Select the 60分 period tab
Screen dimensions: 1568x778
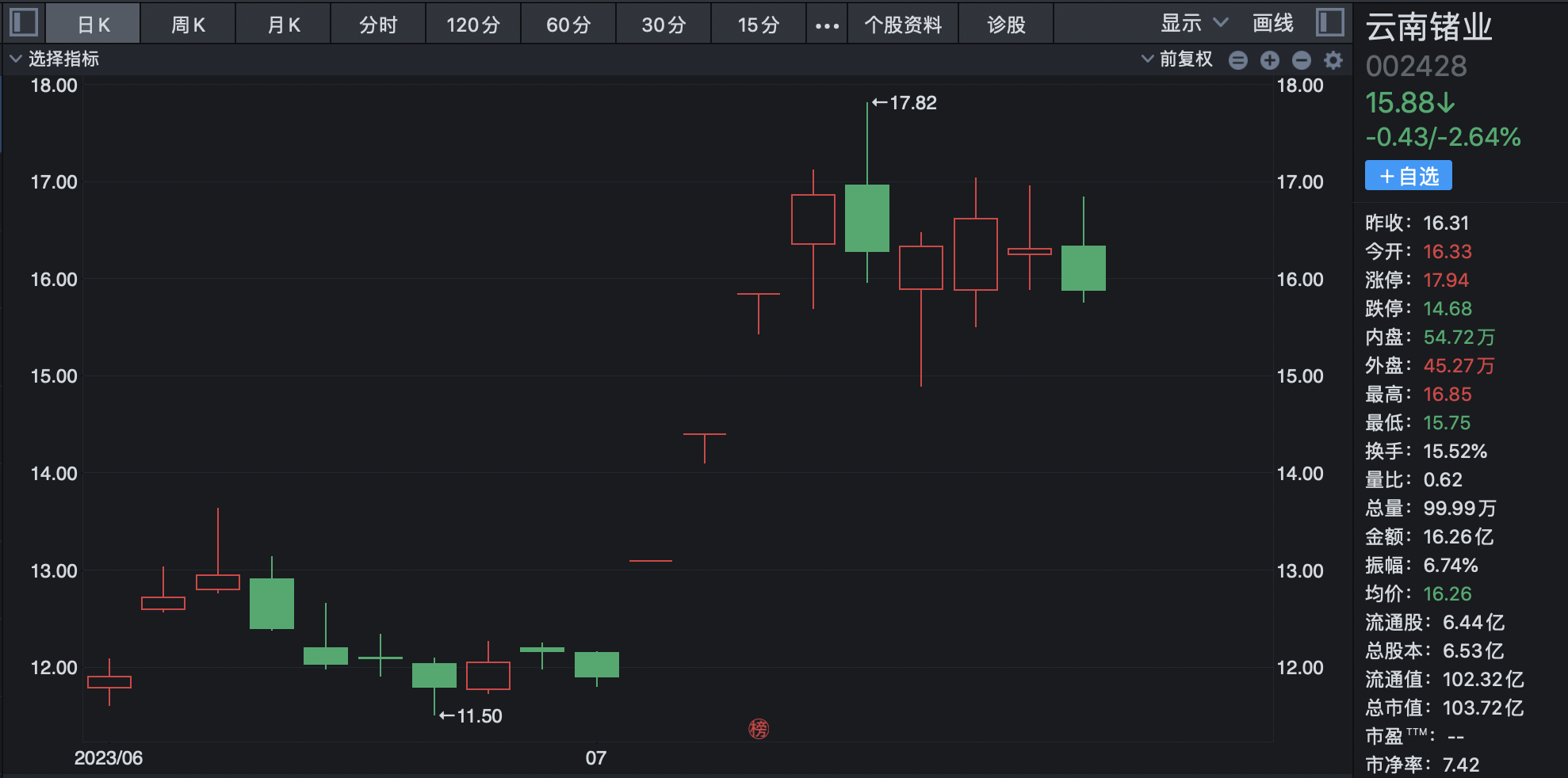pyautogui.click(x=568, y=25)
